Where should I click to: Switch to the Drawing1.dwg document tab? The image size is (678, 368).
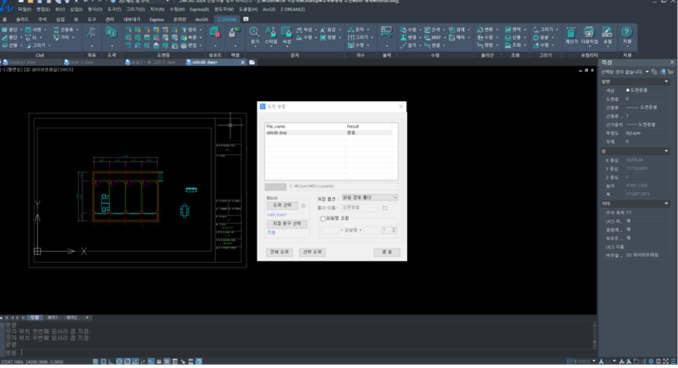pos(17,62)
